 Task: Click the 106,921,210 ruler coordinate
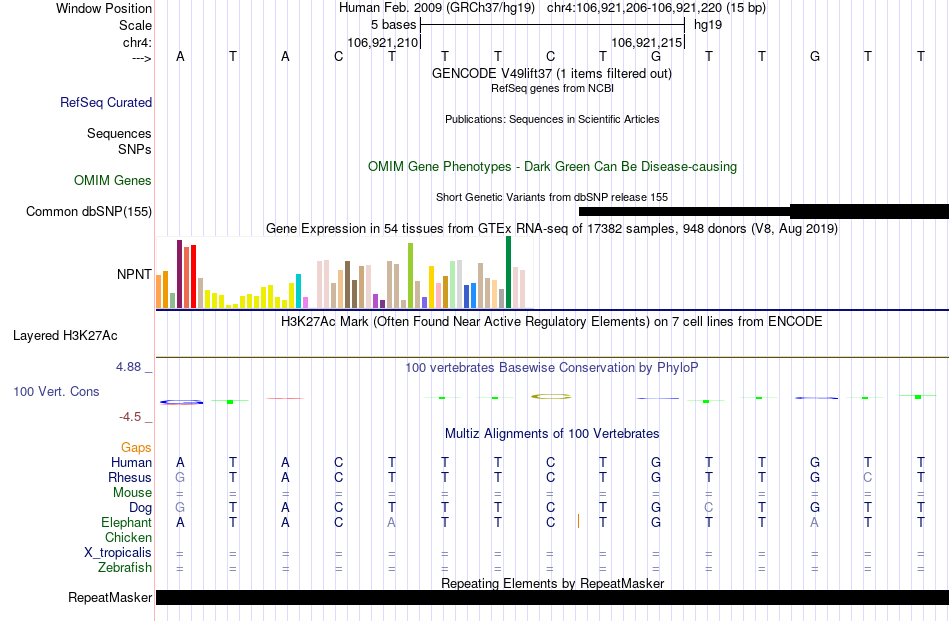(383, 42)
